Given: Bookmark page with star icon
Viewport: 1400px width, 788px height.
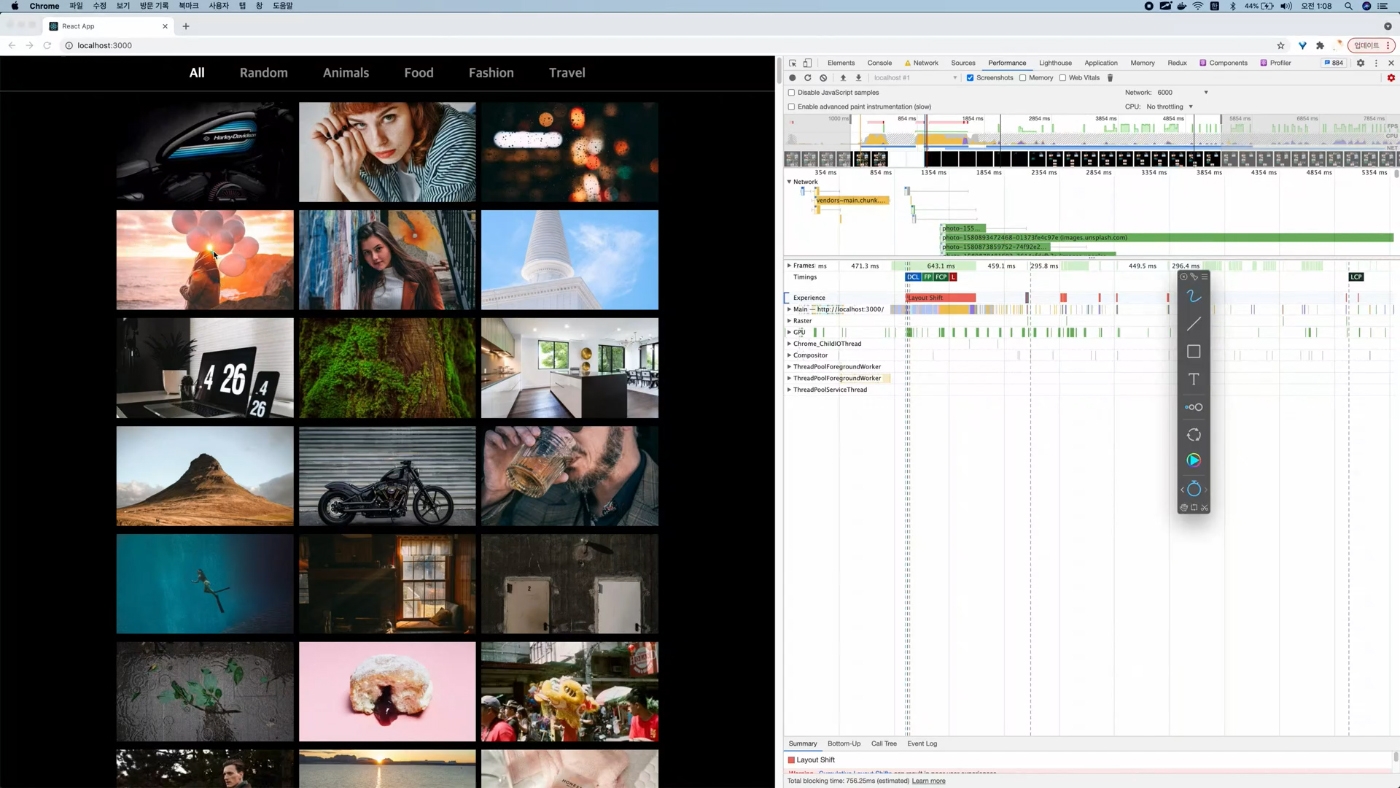Looking at the screenshot, I should (x=1280, y=45).
